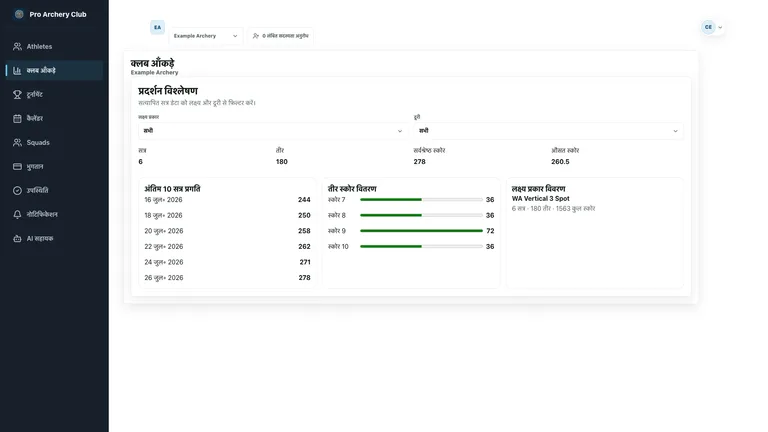Open the Squads sidebar item
Image resolution: width=768 pixels, height=432 pixels.
click(54, 143)
